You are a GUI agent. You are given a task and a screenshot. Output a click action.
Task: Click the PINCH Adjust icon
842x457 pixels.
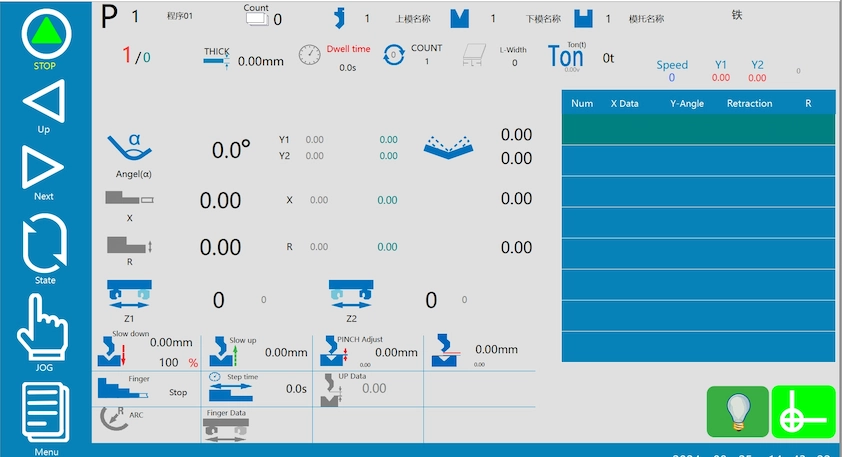[334, 352]
